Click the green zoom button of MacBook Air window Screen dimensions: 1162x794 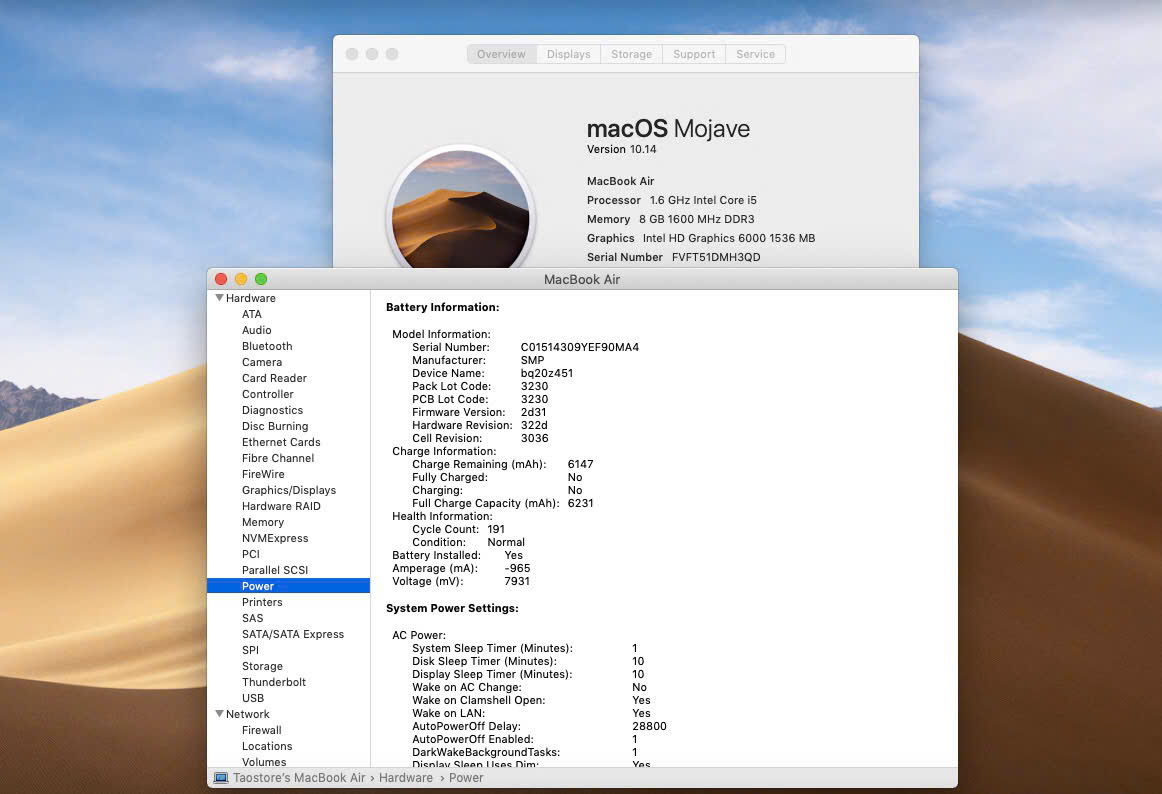coord(261,279)
